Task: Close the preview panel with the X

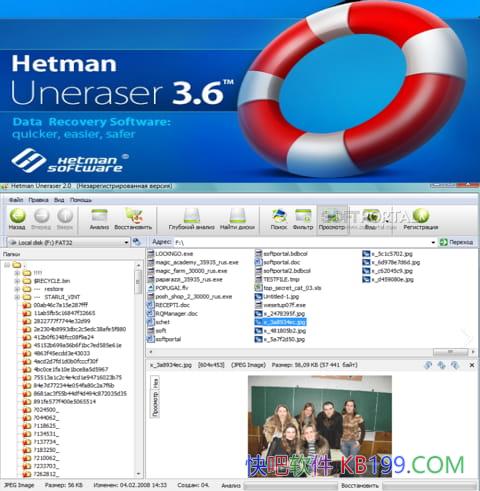Action: (472, 365)
